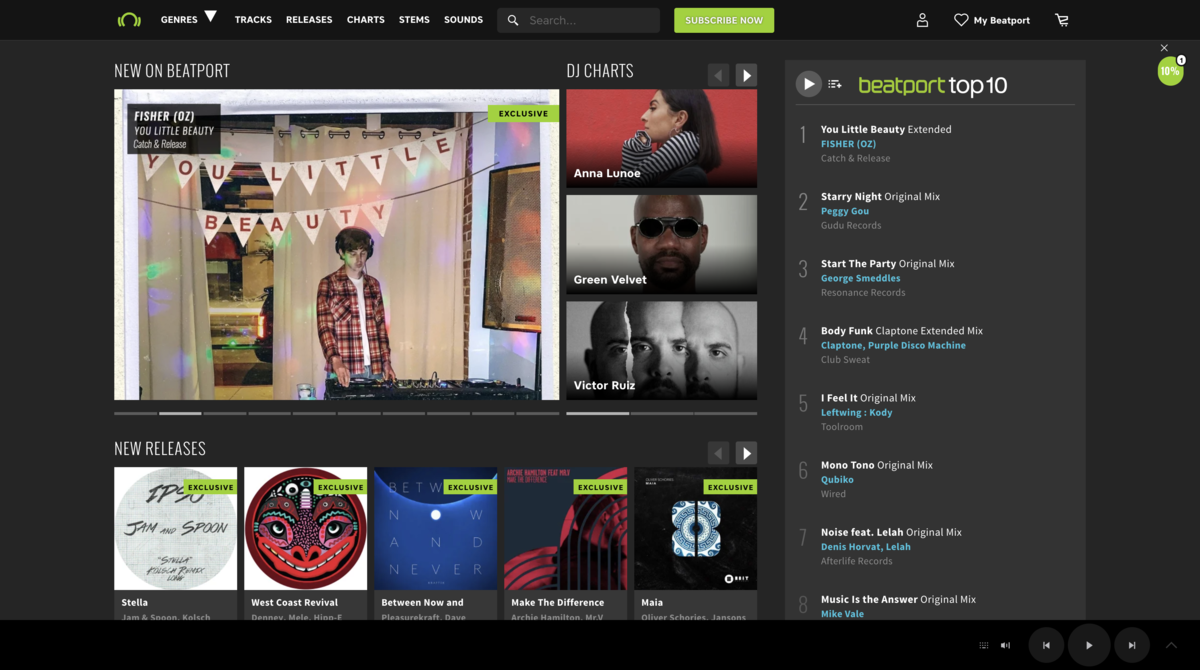
Task: Open Afterlife Records label link
Action: pos(857,560)
